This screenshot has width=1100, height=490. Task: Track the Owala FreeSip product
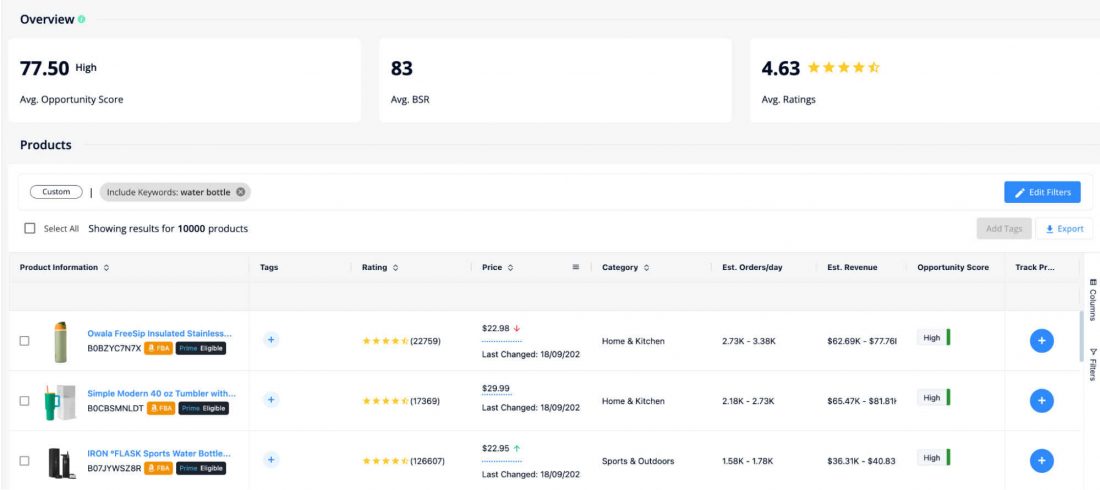(1041, 340)
